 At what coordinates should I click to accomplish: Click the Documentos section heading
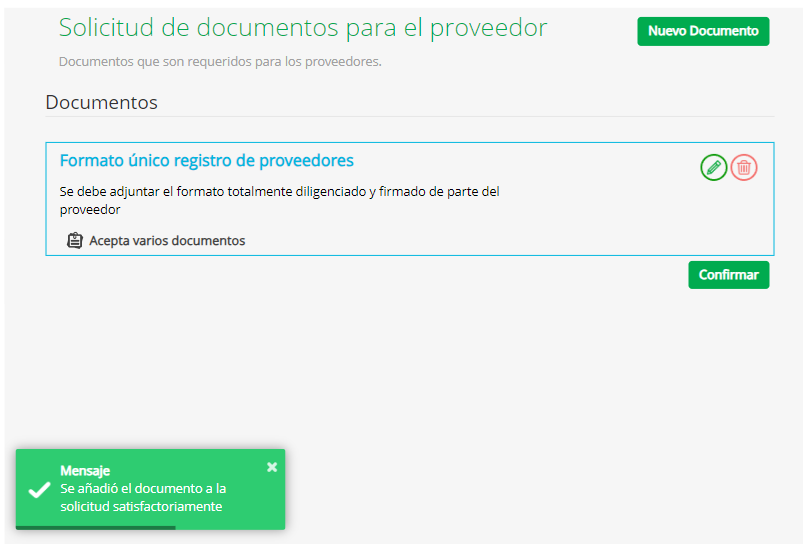pos(101,102)
